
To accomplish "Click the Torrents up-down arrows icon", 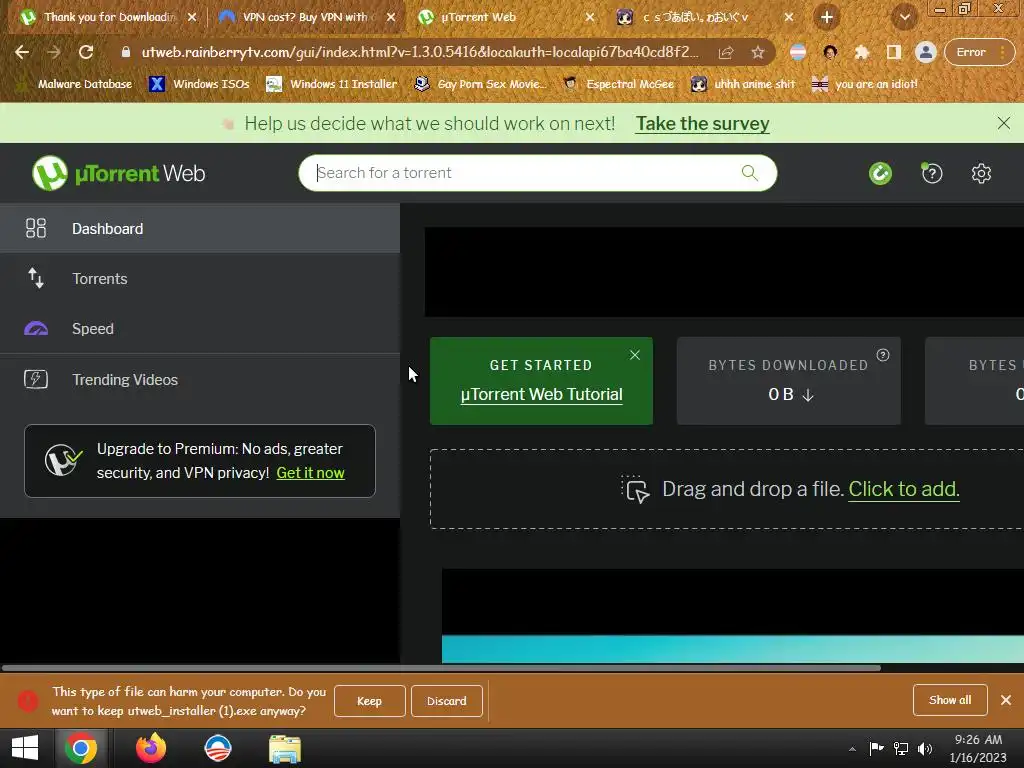I will click(36, 278).
